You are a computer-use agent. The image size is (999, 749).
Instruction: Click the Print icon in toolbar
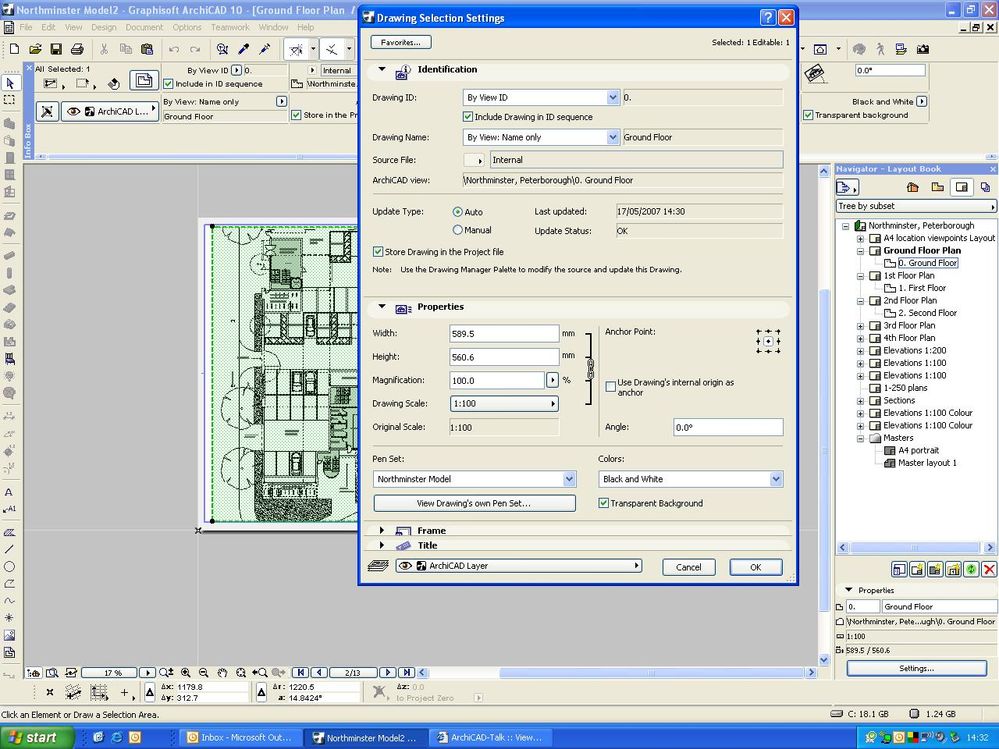(76, 49)
